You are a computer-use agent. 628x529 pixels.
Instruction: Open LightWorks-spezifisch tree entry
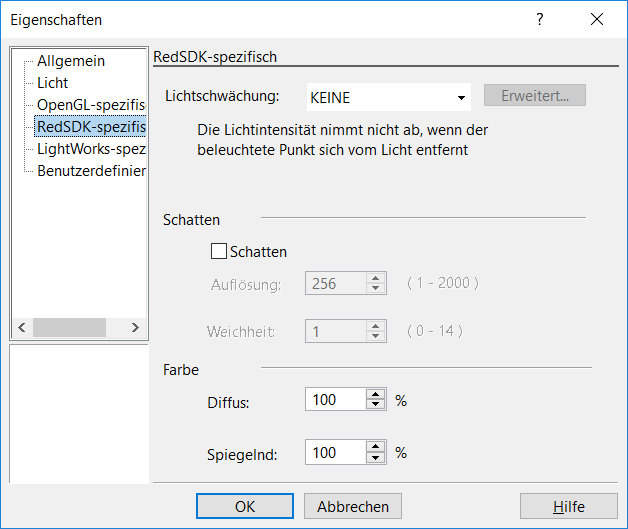(x=91, y=149)
